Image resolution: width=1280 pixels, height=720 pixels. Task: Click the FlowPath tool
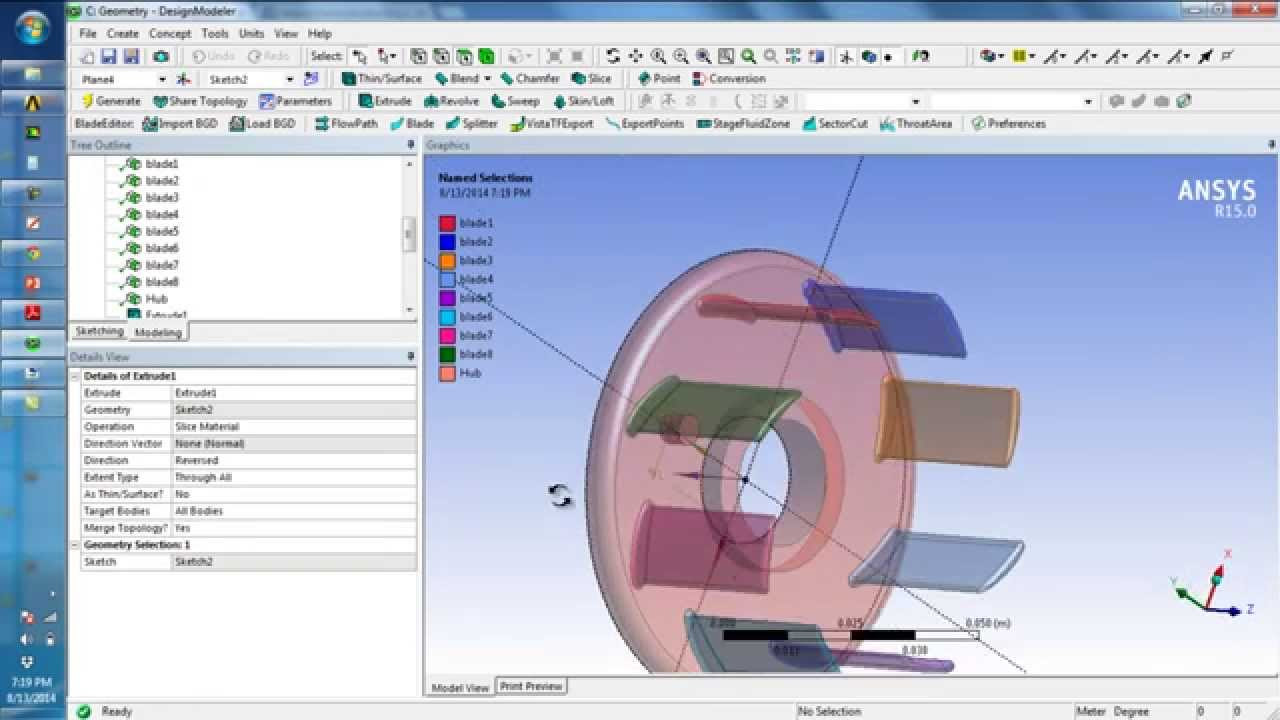click(346, 124)
